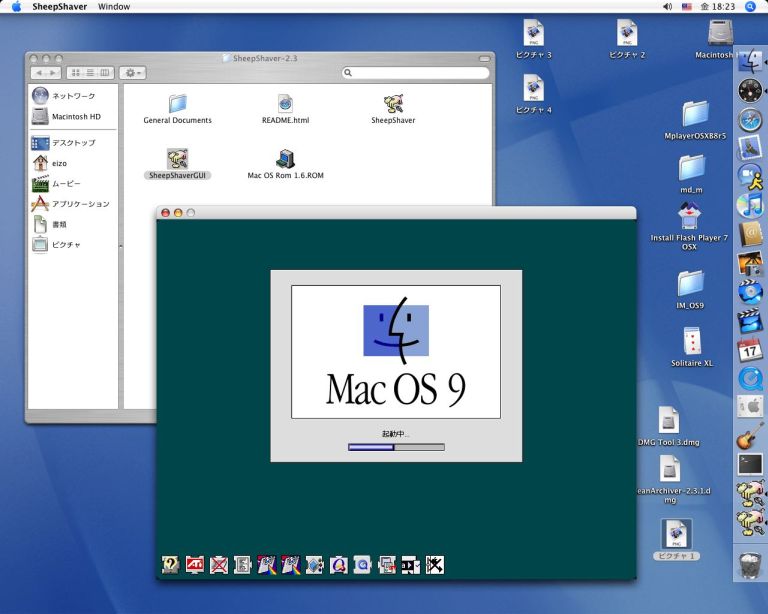Viewport: 768px width, 614px height.
Task: Open the Finder icon in the Dock
Action: tap(750, 62)
